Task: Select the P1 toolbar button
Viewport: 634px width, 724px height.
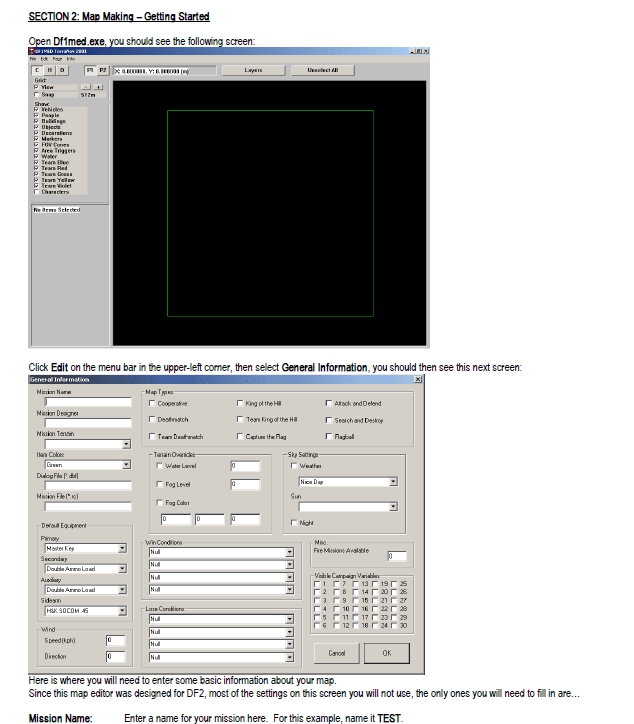Action: click(x=90, y=70)
